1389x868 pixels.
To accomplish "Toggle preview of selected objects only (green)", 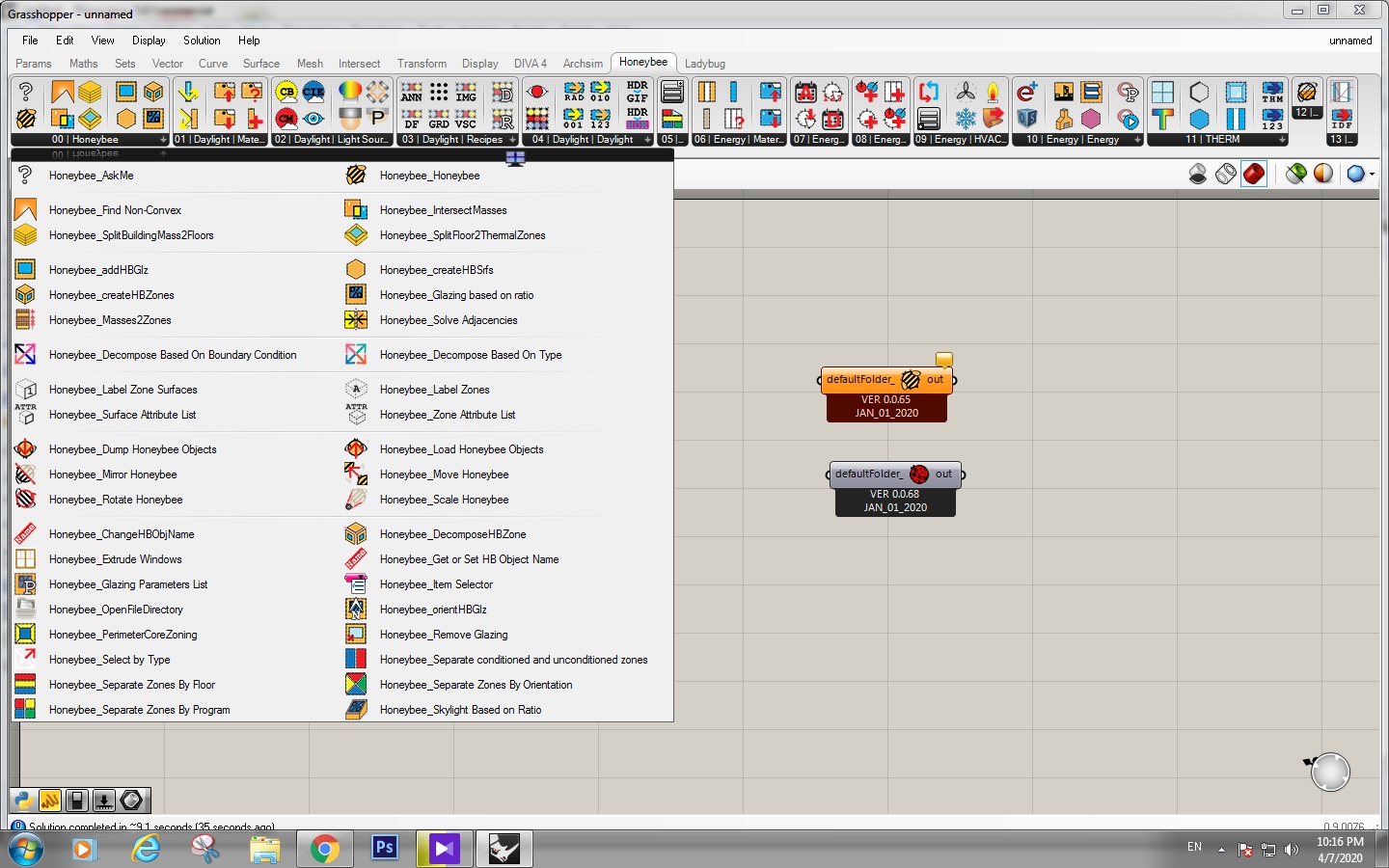I will (x=1295, y=174).
